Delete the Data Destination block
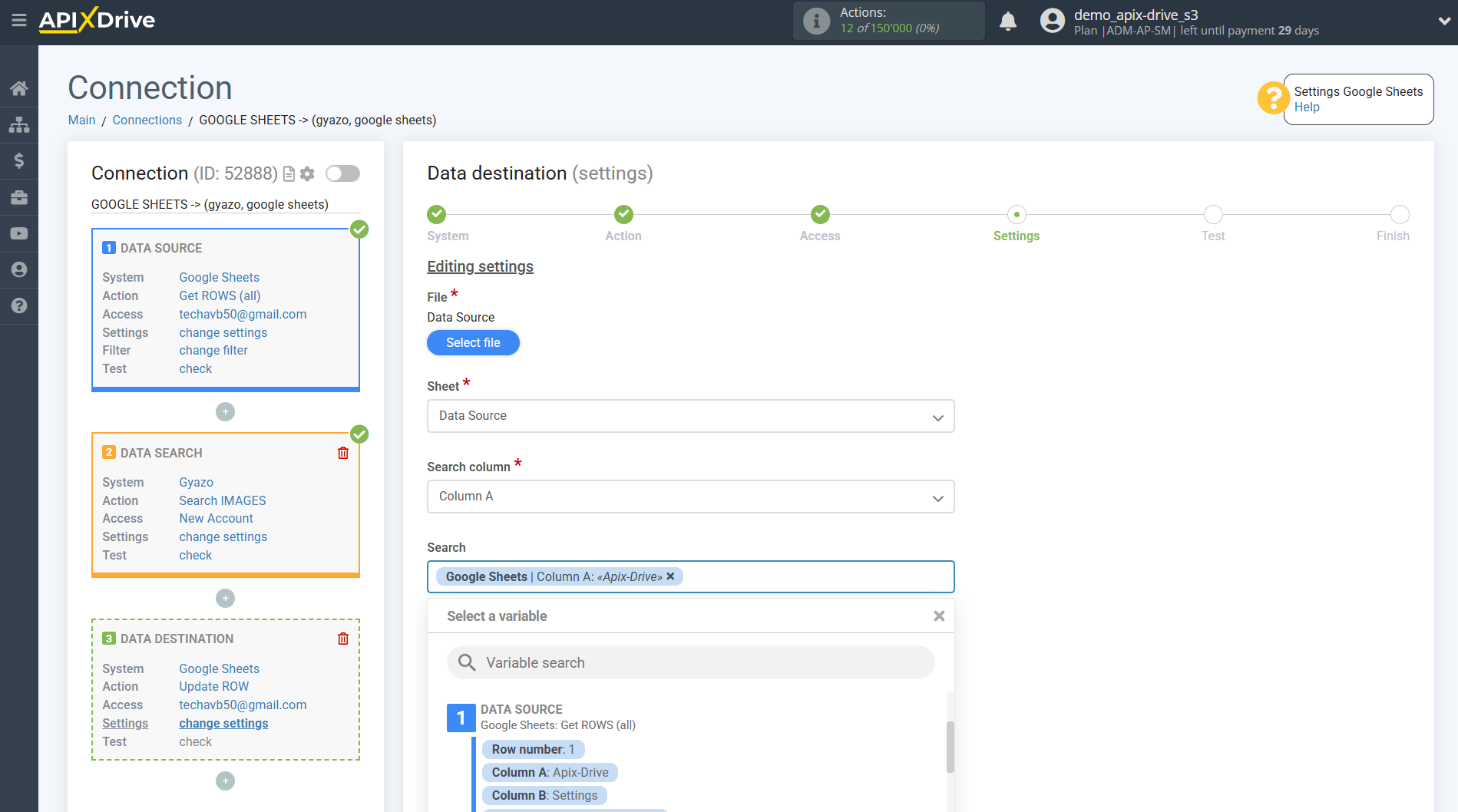This screenshot has width=1458, height=812. tap(343, 639)
